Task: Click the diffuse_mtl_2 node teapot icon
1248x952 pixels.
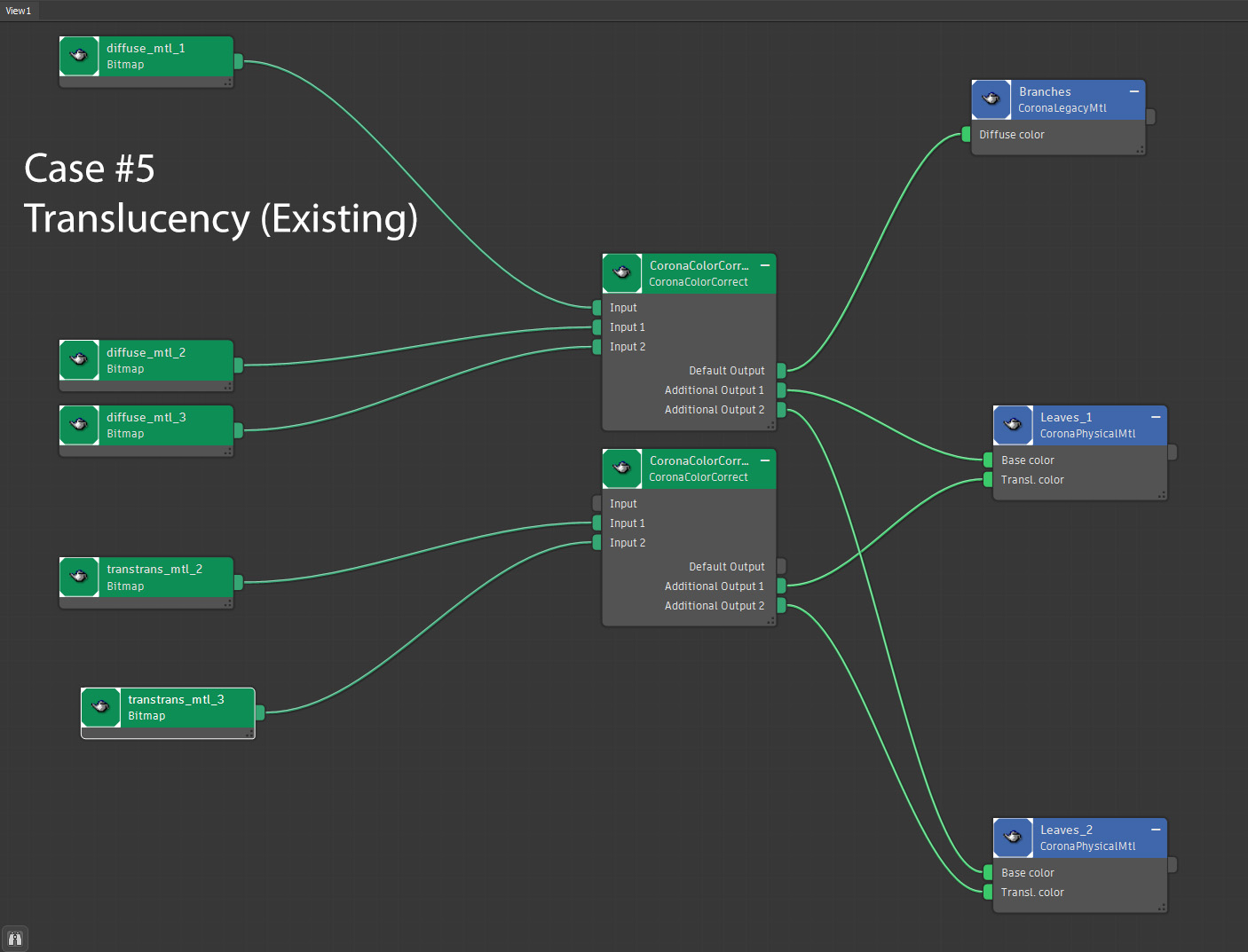Action: tap(79, 360)
